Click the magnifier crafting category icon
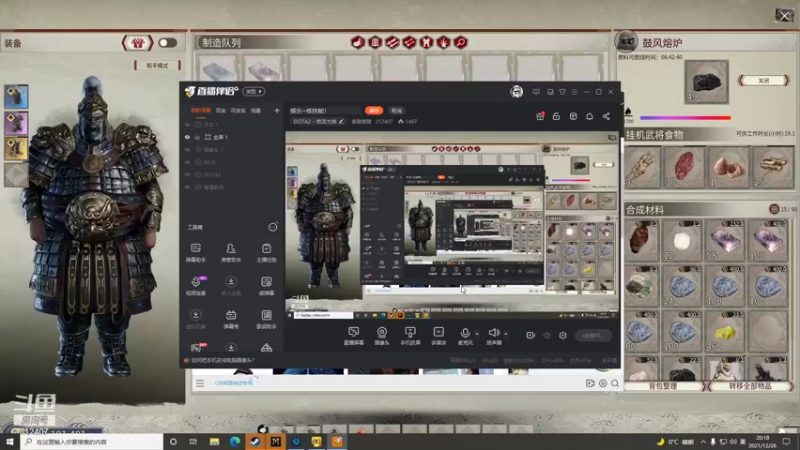The image size is (800, 450). pos(461,42)
